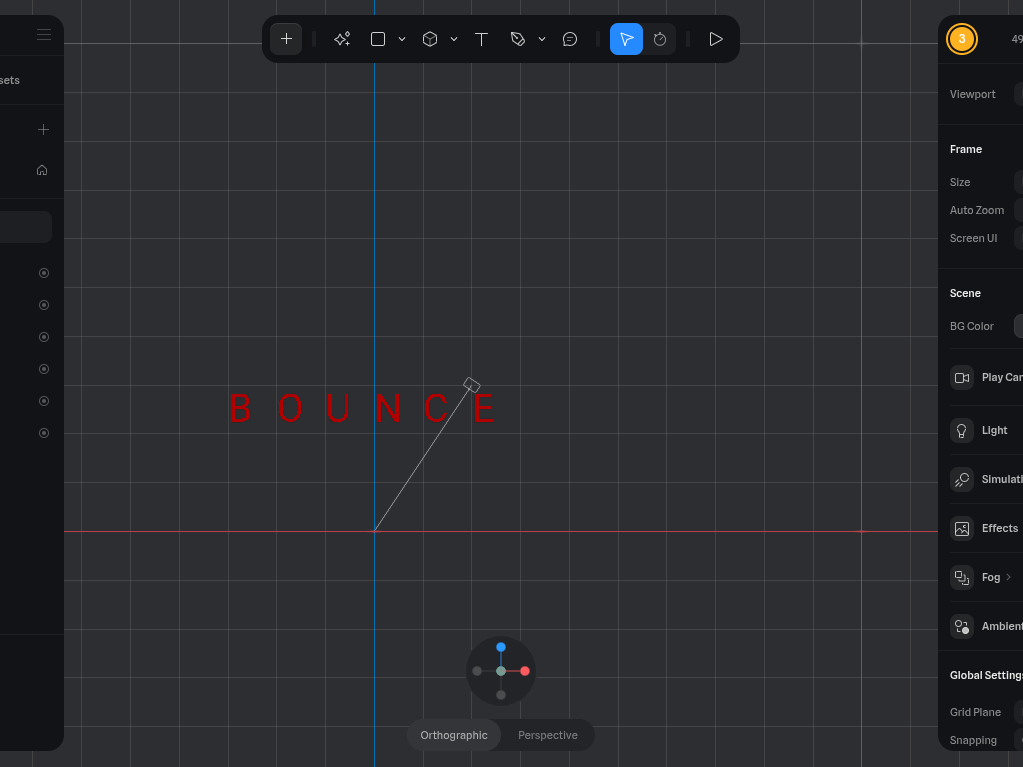The width and height of the screenshot is (1023, 767).
Task: Select the Pen drawing tool
Action: pyautogui.click(x=517, y=39)
